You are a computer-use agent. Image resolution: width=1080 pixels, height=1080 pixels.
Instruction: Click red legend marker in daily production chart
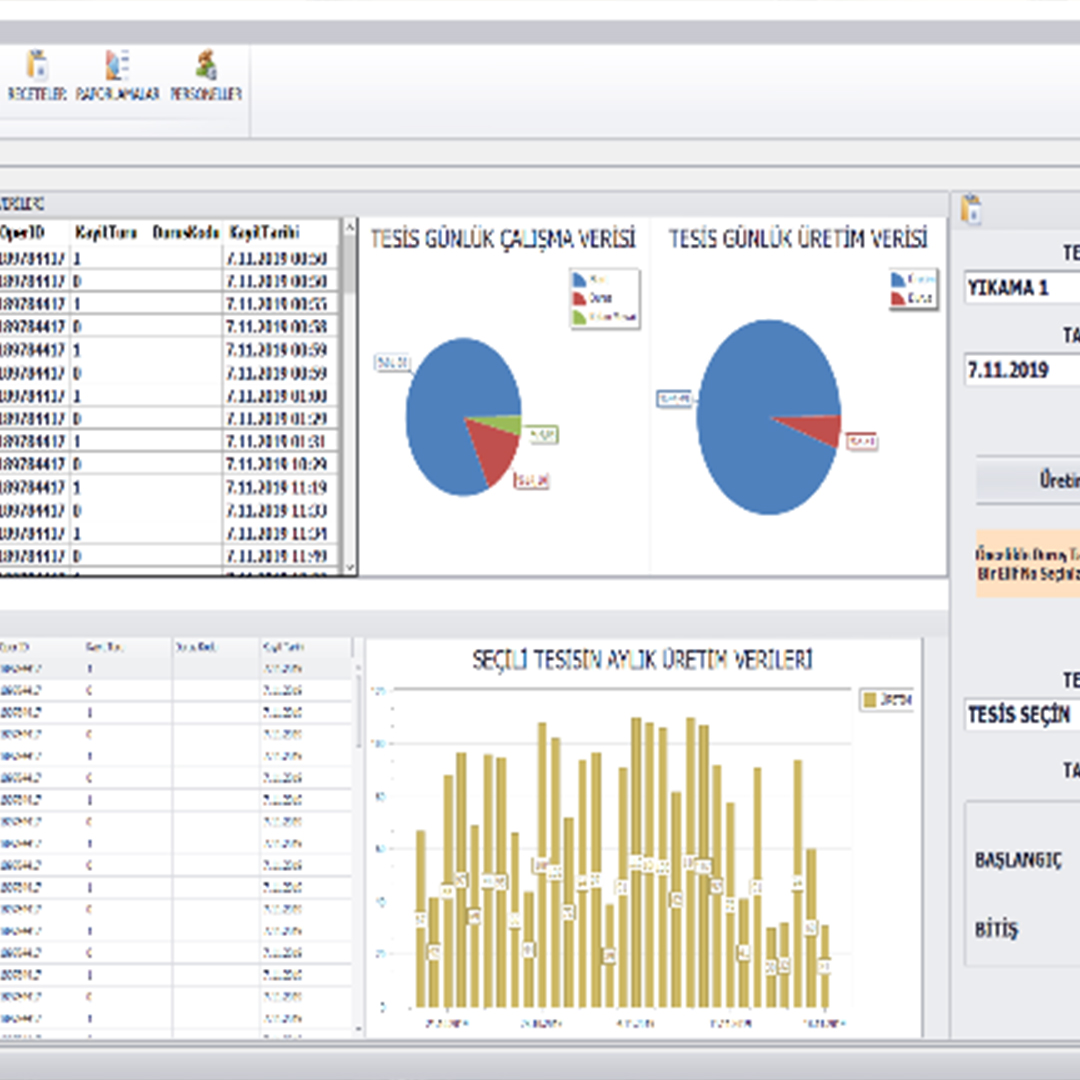tap(899, 298)
